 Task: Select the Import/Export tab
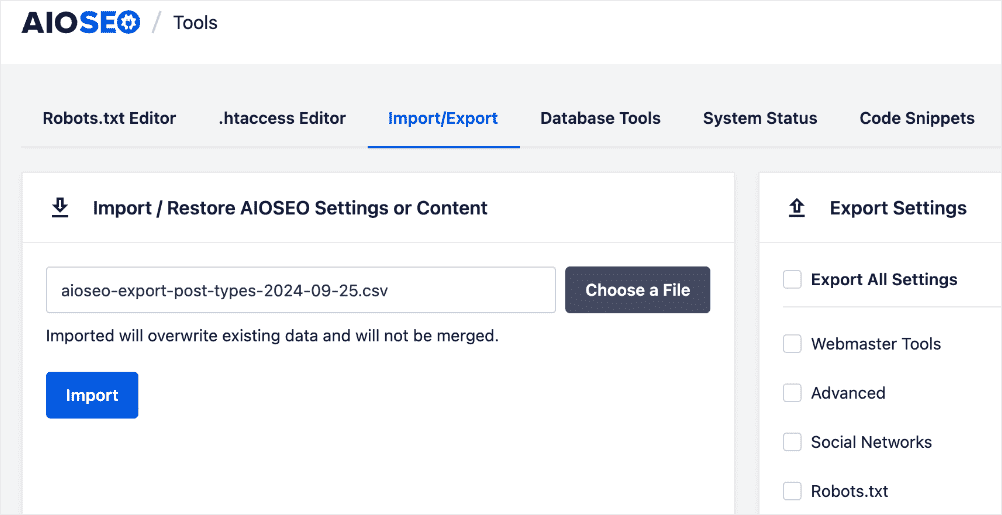pos(443,118)
